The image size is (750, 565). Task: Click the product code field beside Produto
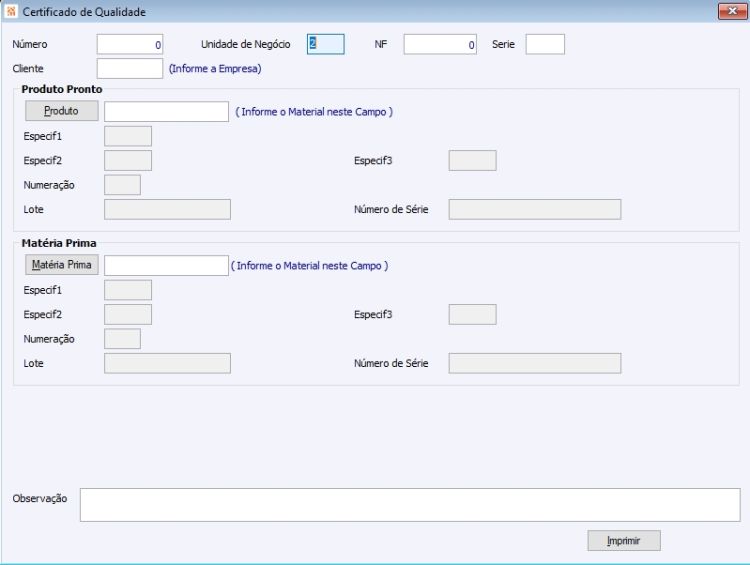click(166, 111)
